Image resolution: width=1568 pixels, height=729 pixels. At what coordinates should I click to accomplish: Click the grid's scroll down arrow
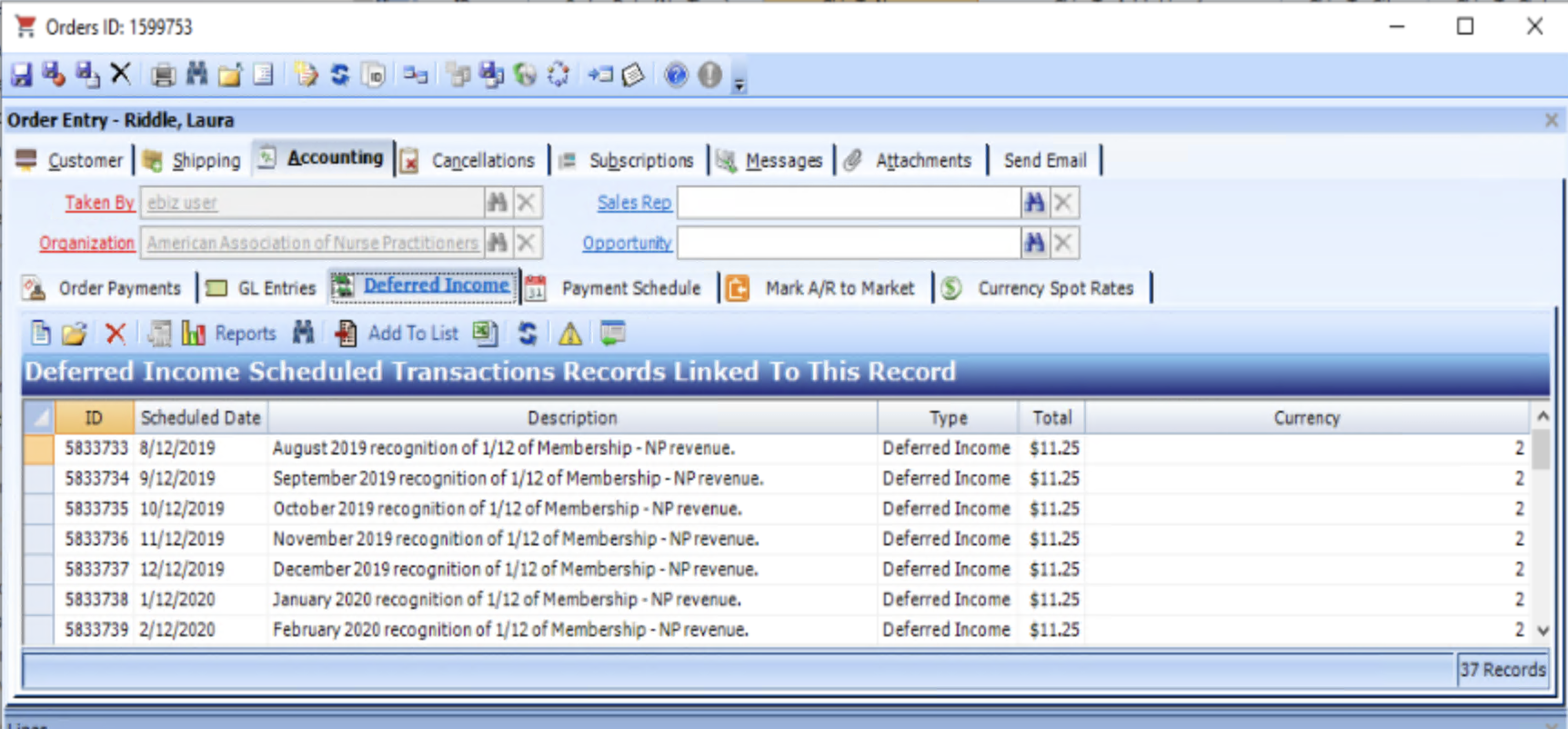click(x=1543, y=630)
